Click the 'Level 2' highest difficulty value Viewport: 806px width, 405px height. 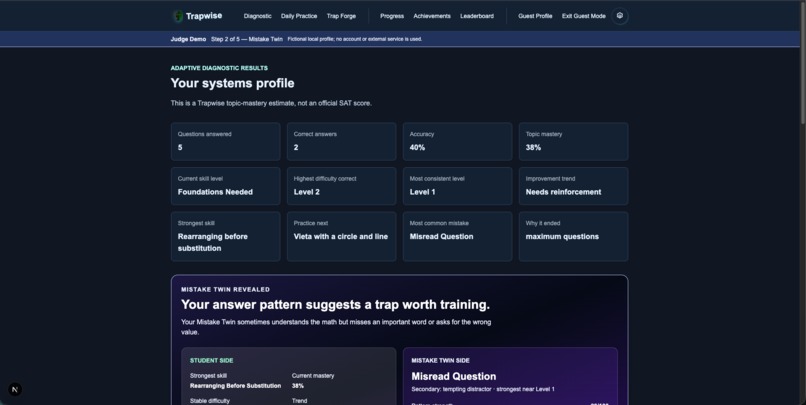tap(306, 192)
